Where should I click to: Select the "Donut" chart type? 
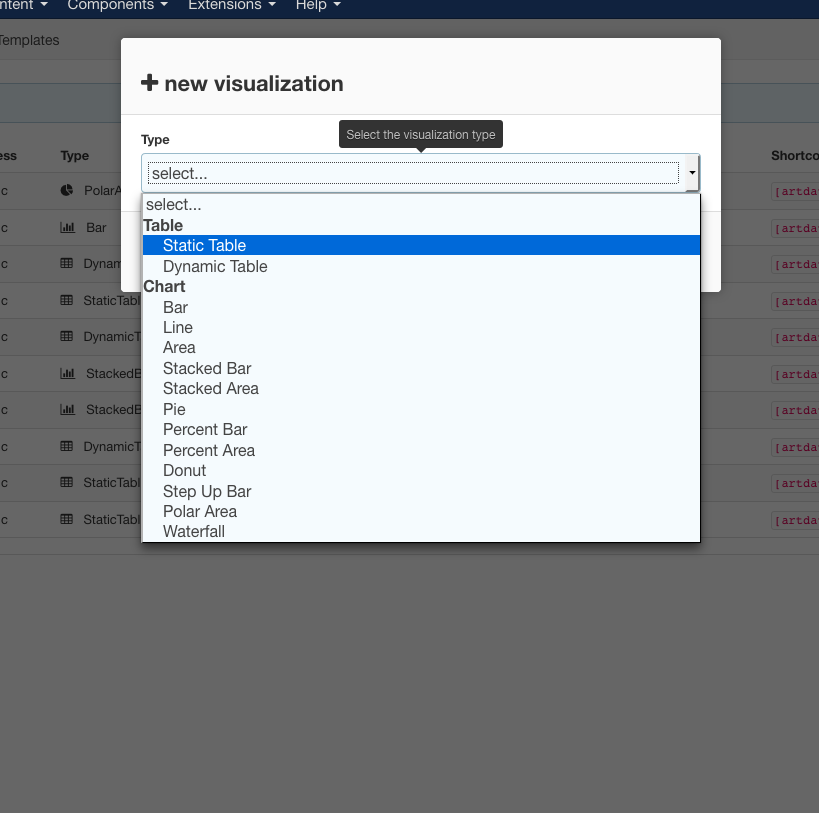[x=184, y=470]
